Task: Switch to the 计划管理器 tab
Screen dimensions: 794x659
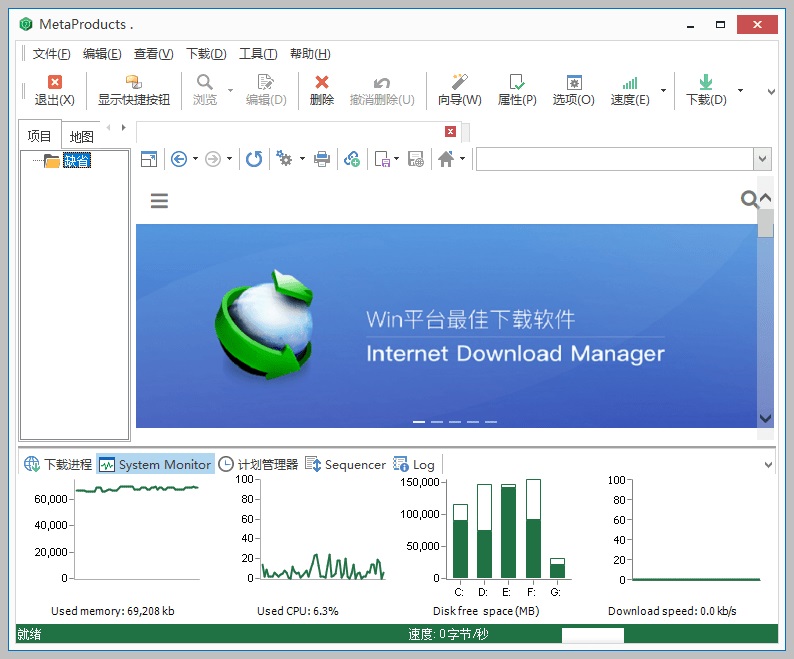Action: (x=258, y=464)
